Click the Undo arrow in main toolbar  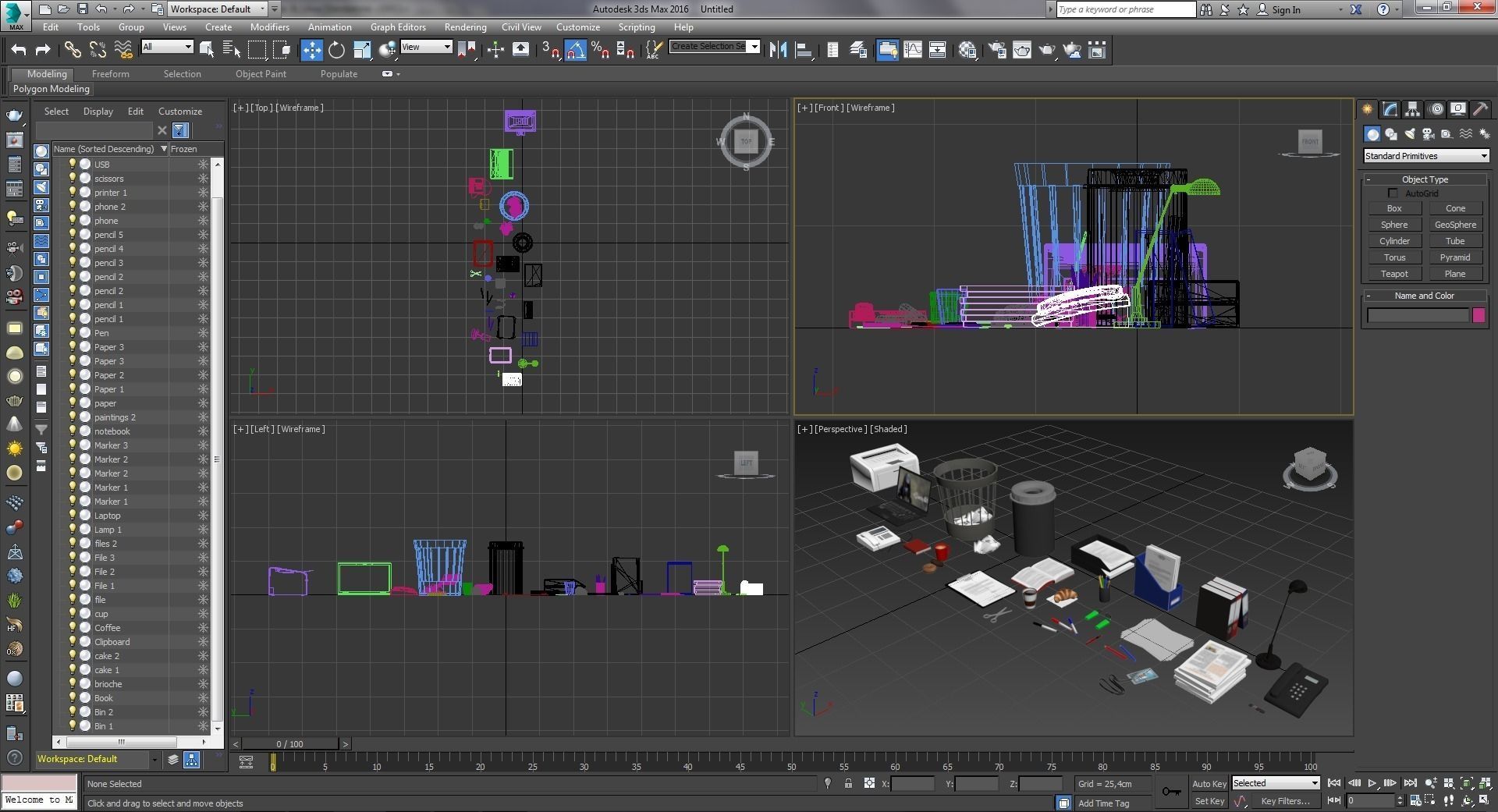click(18, 50)
